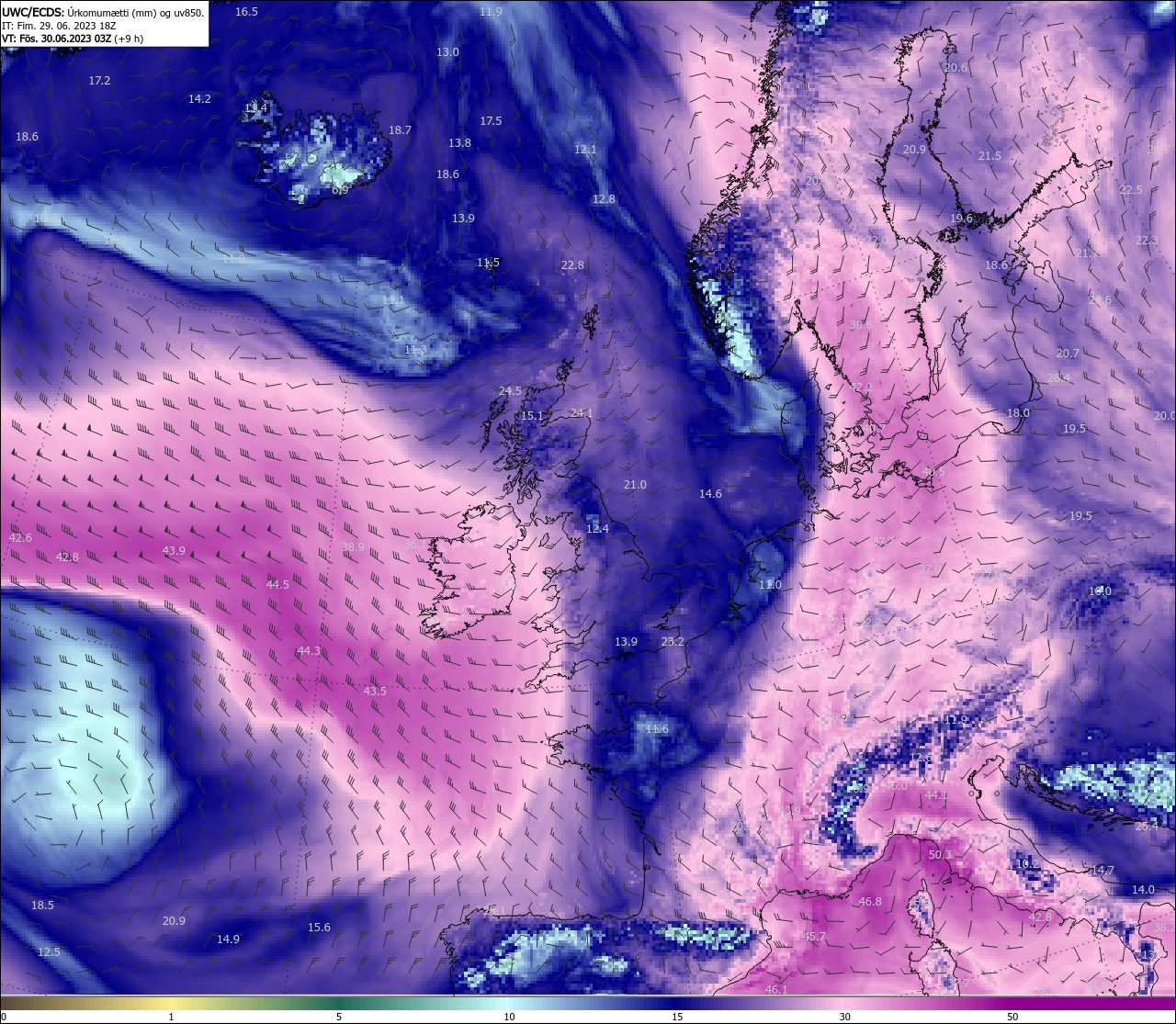
Task: Click the colorbar label '15'
Action: click(677, 1017)
